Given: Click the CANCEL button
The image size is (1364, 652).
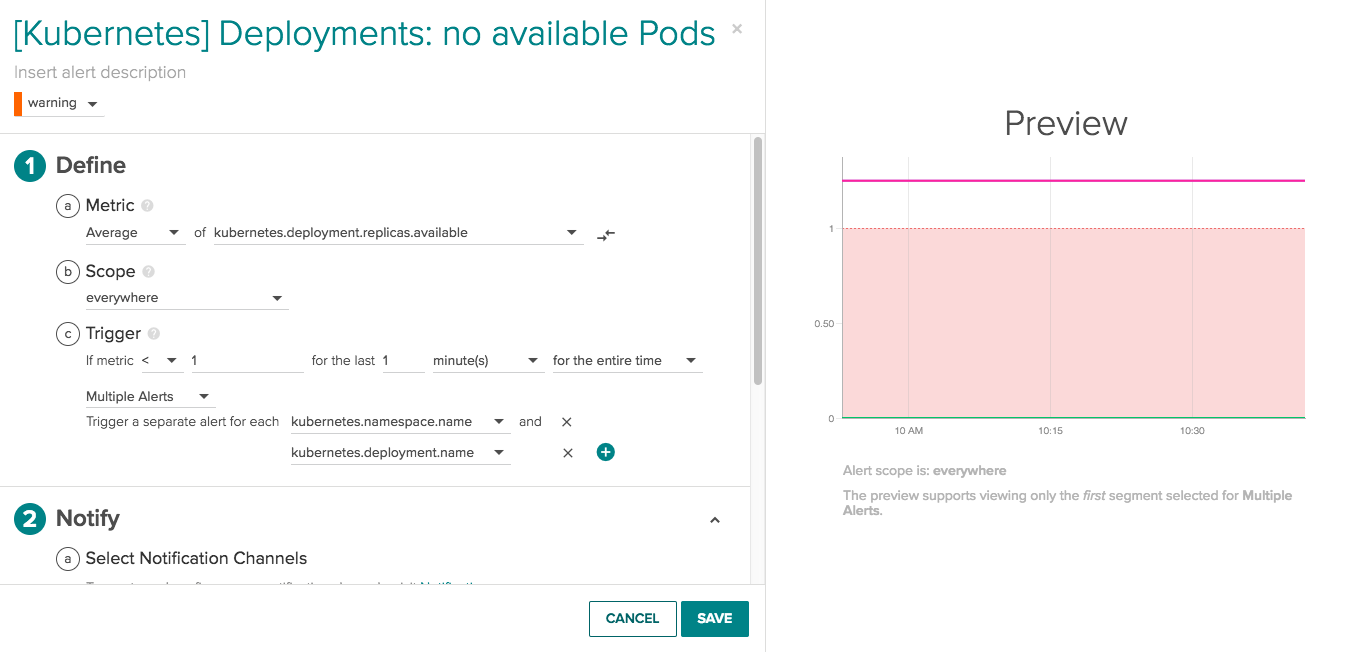Looking at the screenshot, I should point(632,618).
